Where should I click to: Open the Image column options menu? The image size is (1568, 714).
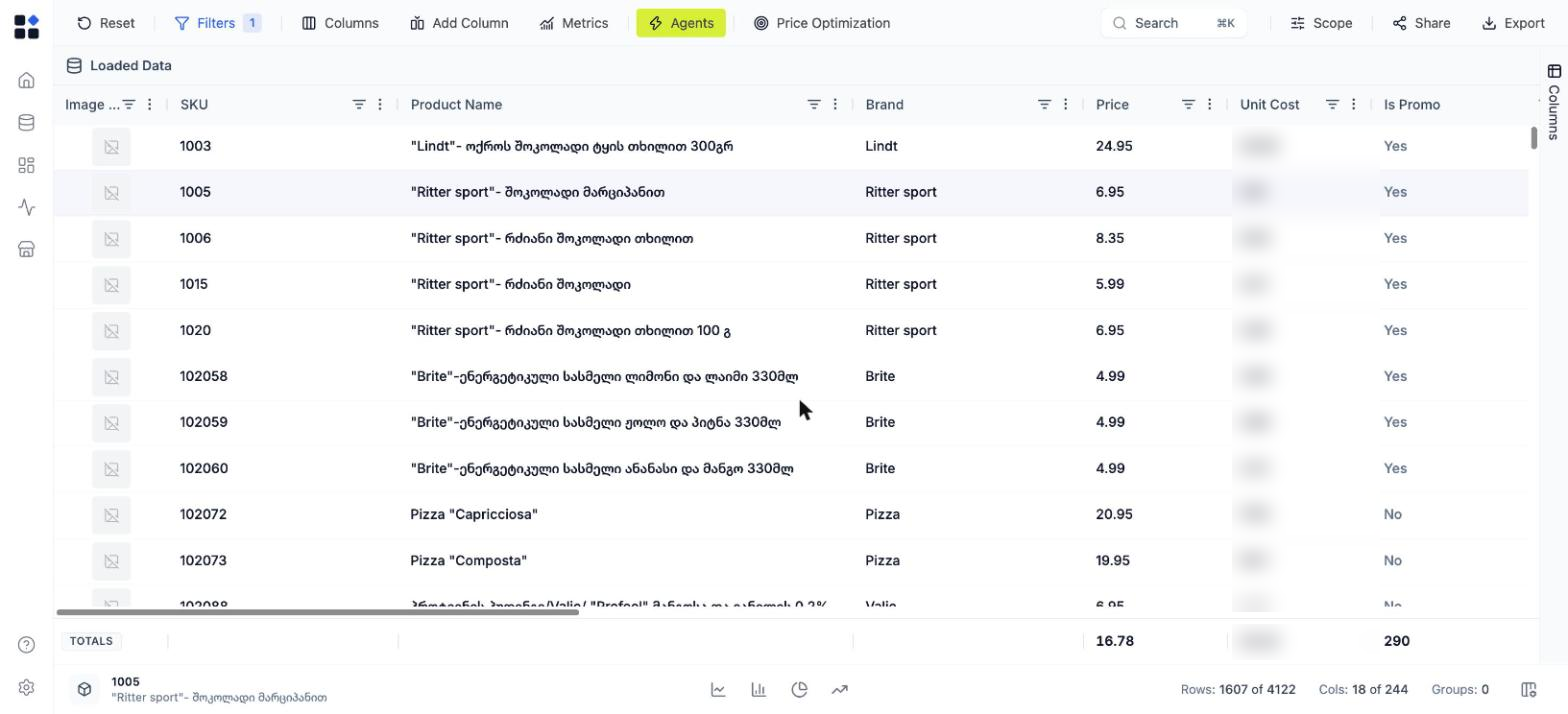click(x=150, y=104)
